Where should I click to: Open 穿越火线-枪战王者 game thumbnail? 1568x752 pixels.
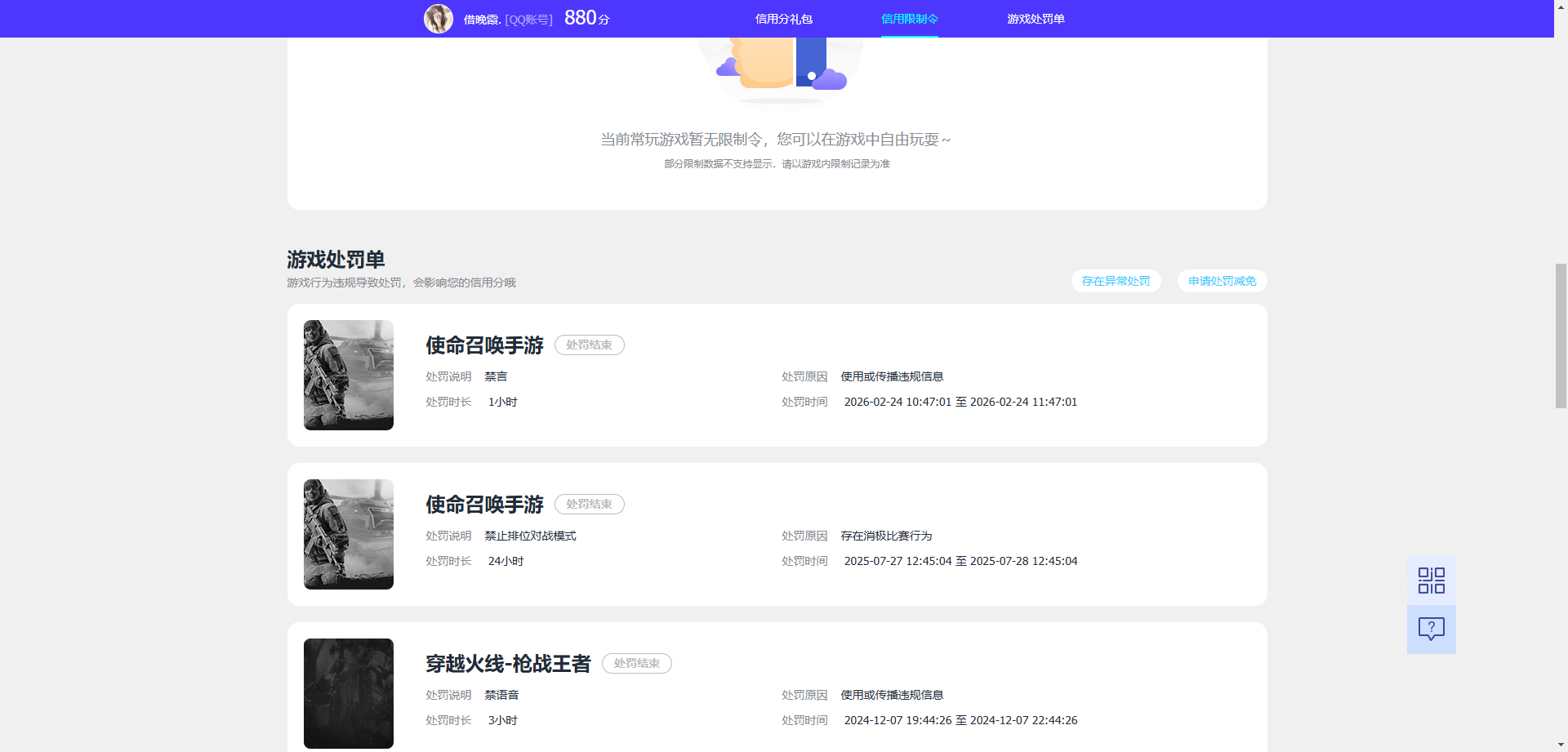click(x=349, y=693)
